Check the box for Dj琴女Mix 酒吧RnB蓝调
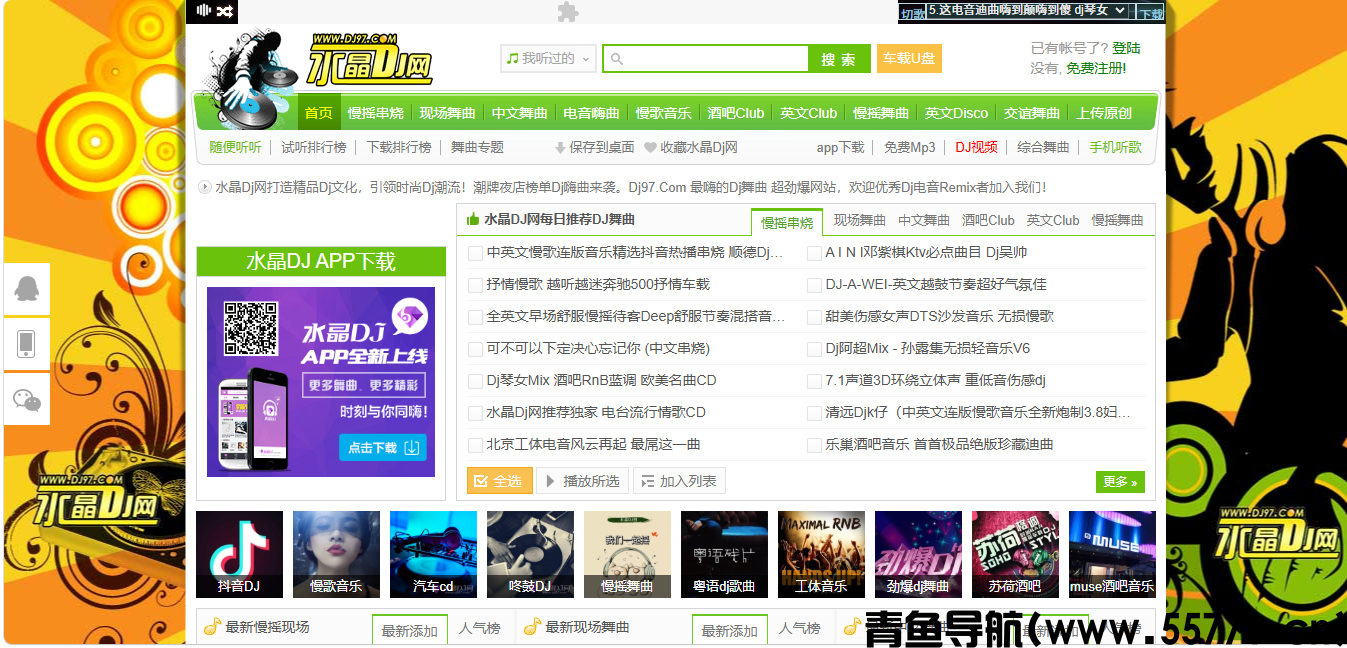This screenshot has width=1347, height=648. (x=476, y=381)
